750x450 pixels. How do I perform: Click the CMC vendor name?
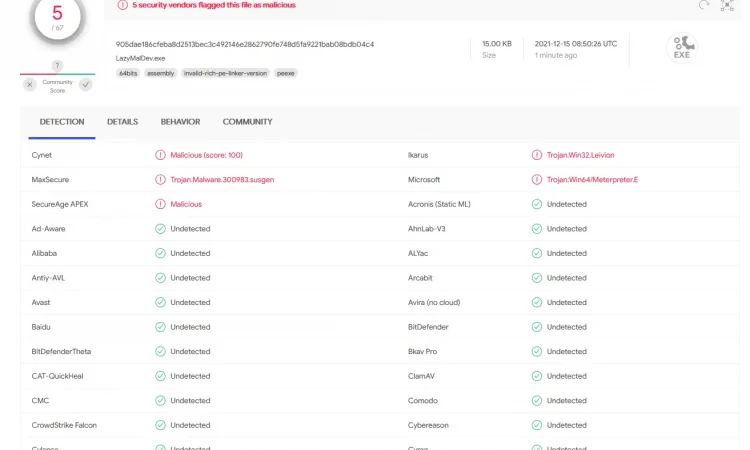tap(40, 401)
